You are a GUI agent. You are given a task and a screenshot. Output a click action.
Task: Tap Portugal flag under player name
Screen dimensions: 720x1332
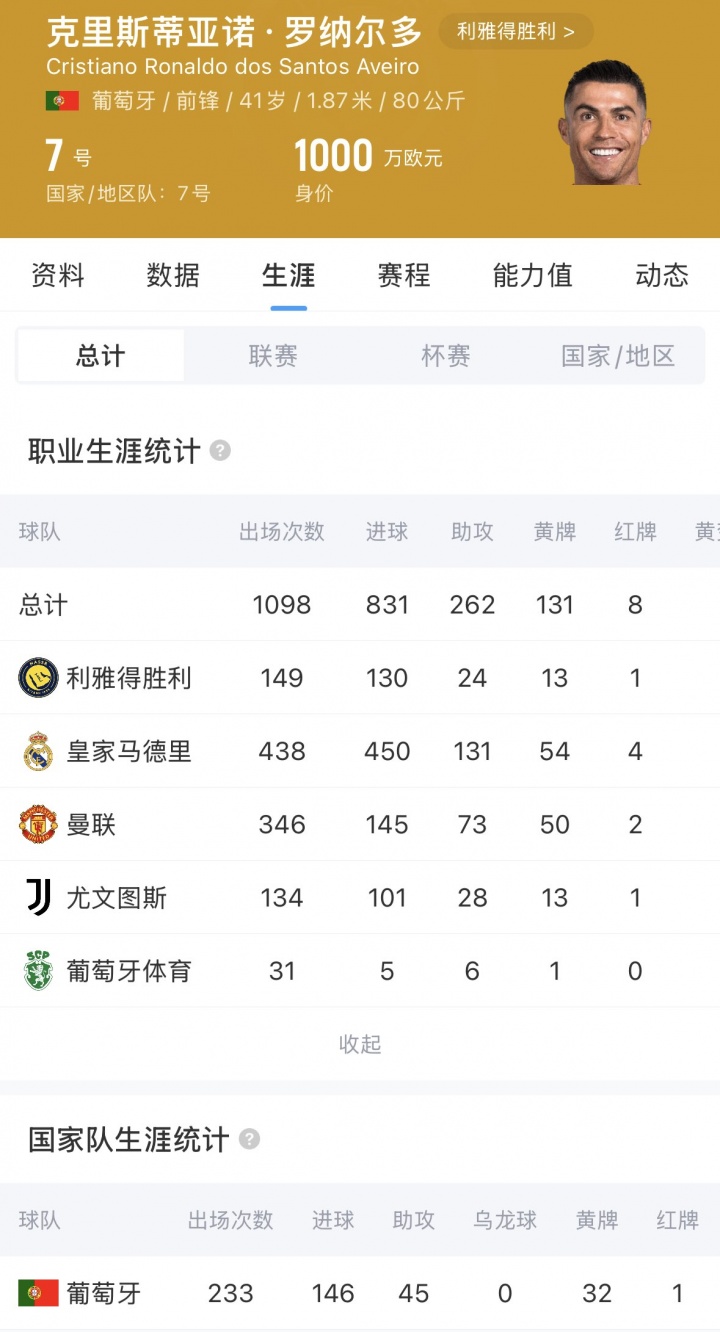click(x=62, y=101)
